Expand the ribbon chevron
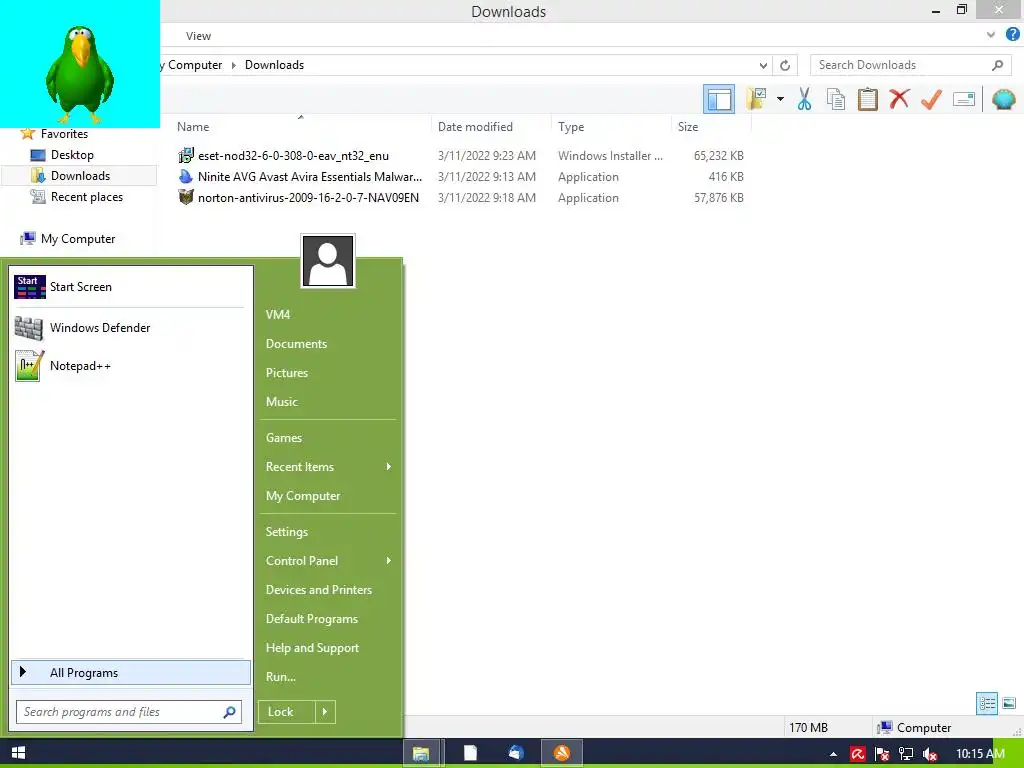This screenshot has width=1024, height=768. pyautogui.click(x=991, y=35)
